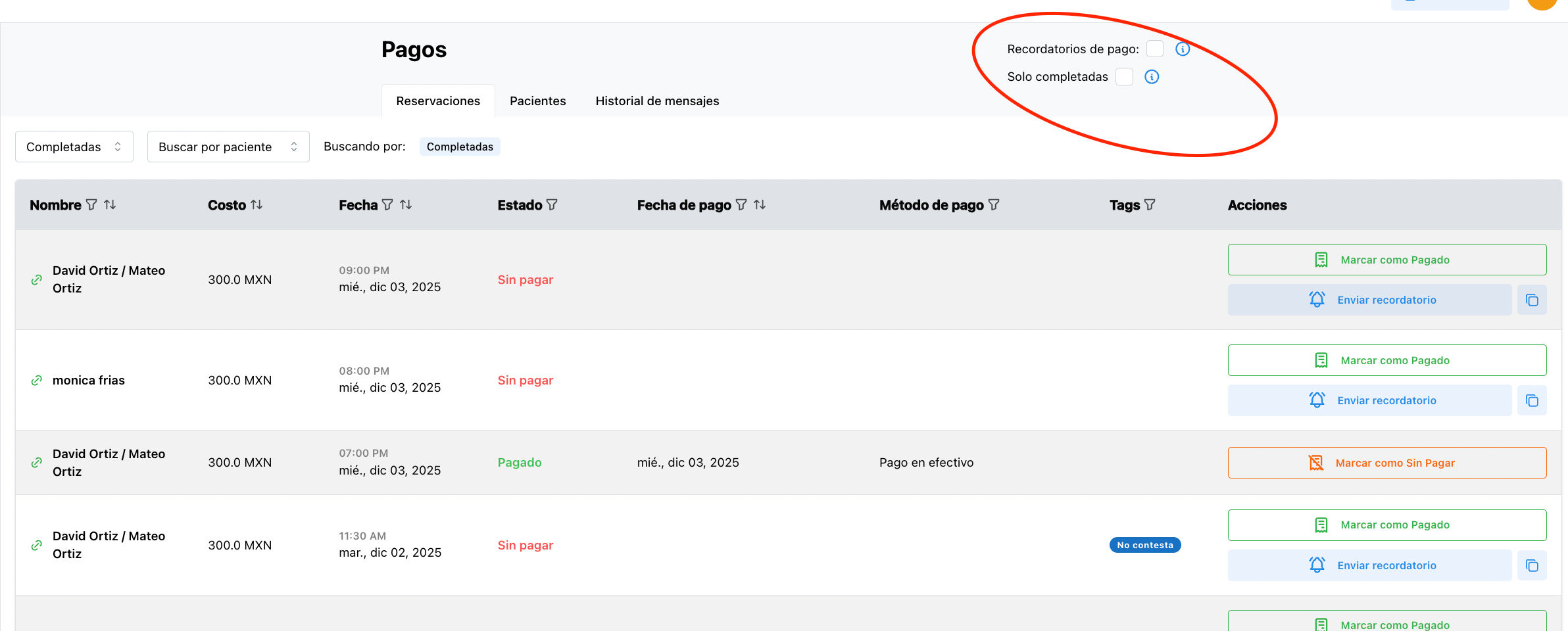Copy reminder link for monica frias
This screenshot has height=631, width=1568.
(x=1532, y=400)
